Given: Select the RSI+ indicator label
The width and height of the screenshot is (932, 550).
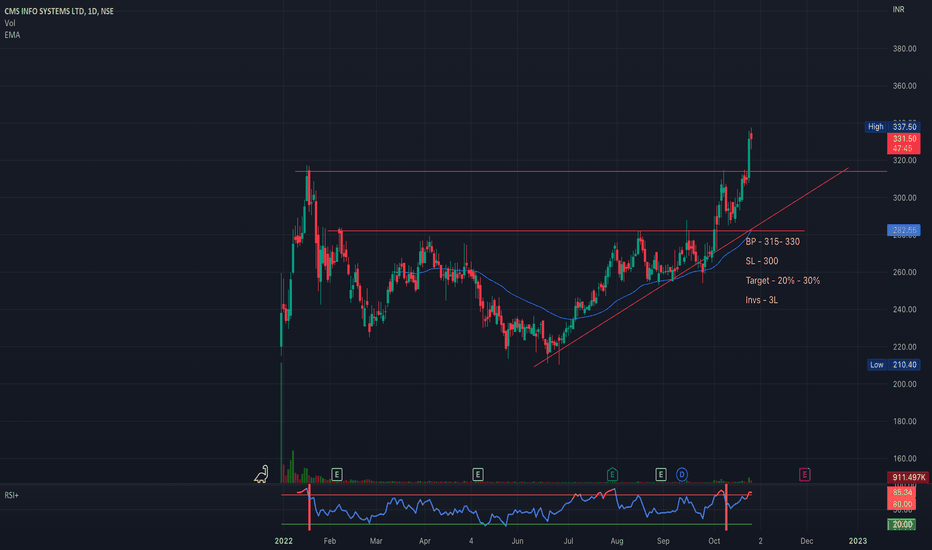Looking at the screenshot, I should [11, 495].
